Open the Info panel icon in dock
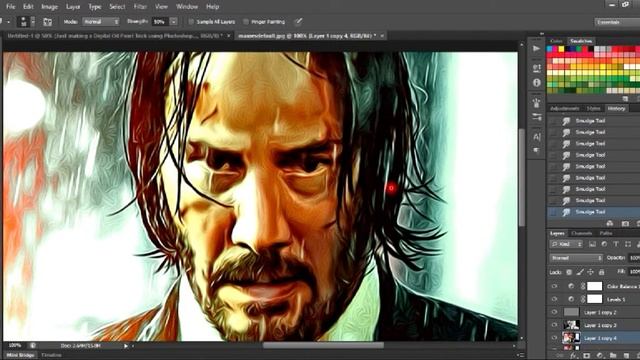 [536, 82]
